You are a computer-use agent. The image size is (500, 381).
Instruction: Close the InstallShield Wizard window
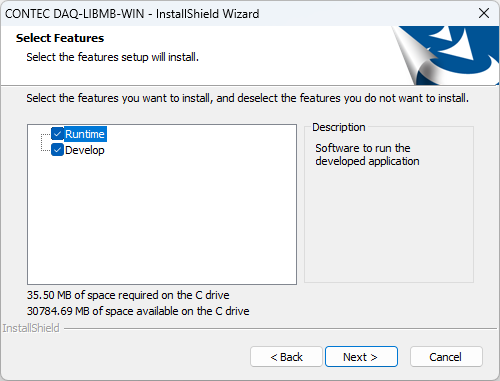coord(484,13)
